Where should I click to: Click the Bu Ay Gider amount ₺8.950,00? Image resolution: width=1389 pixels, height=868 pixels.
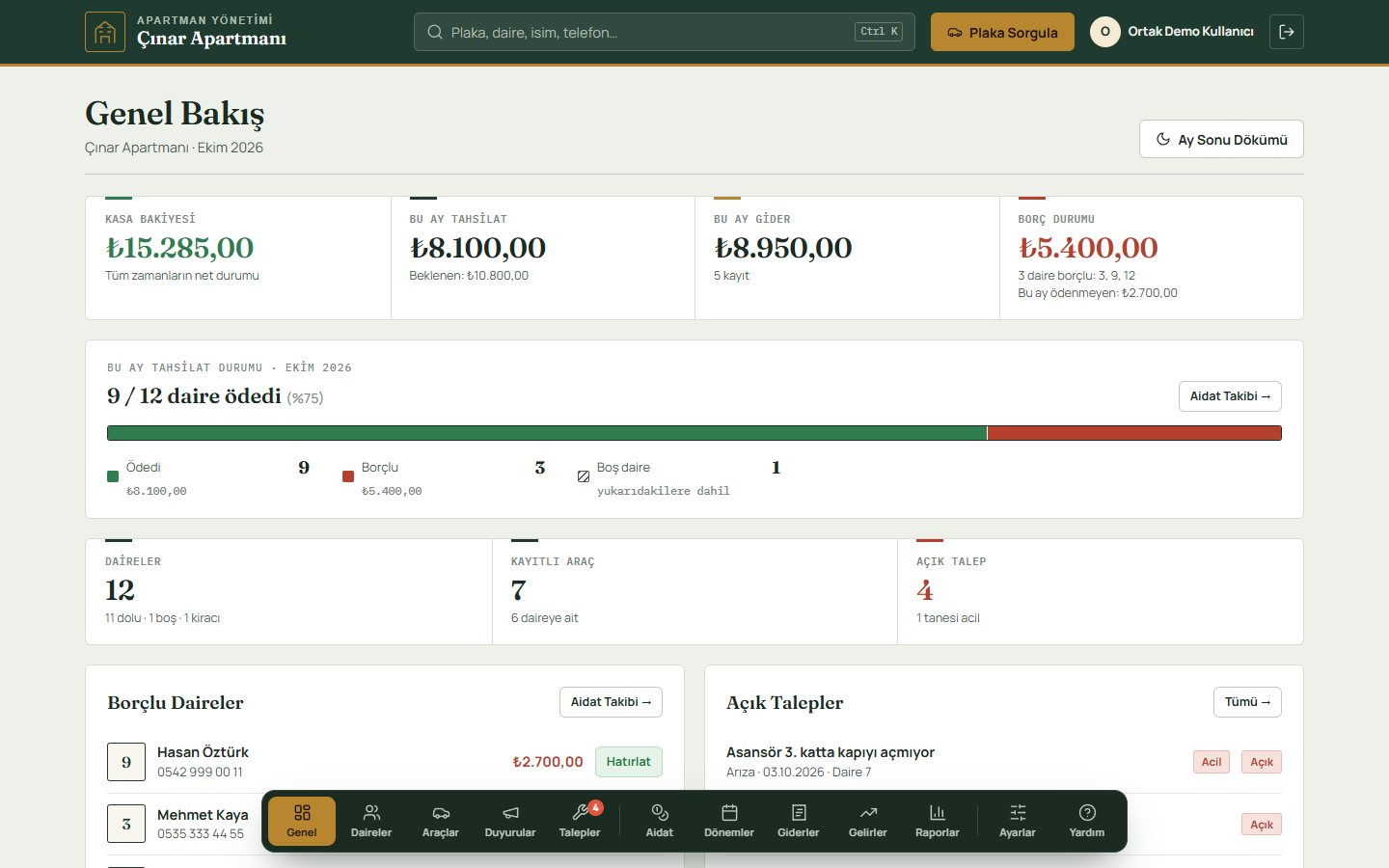coord(783,248)
